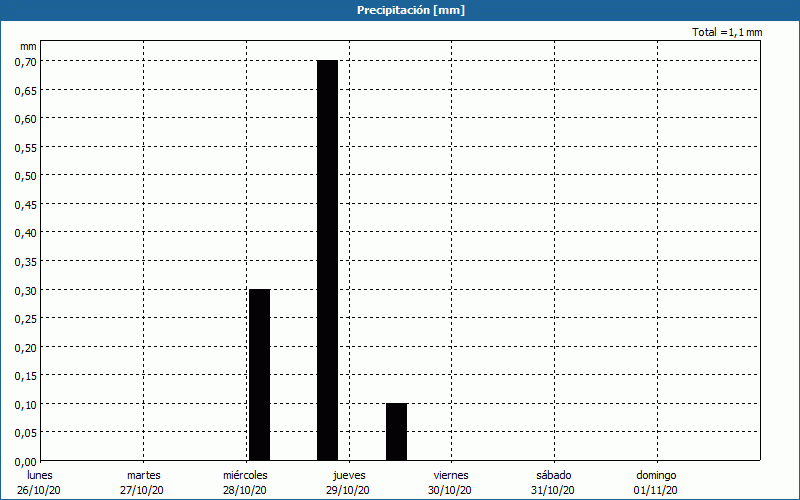Screen dimensions: 800x500
Task: Click the 0,60 axis value
Action: [x=26, y=119]
